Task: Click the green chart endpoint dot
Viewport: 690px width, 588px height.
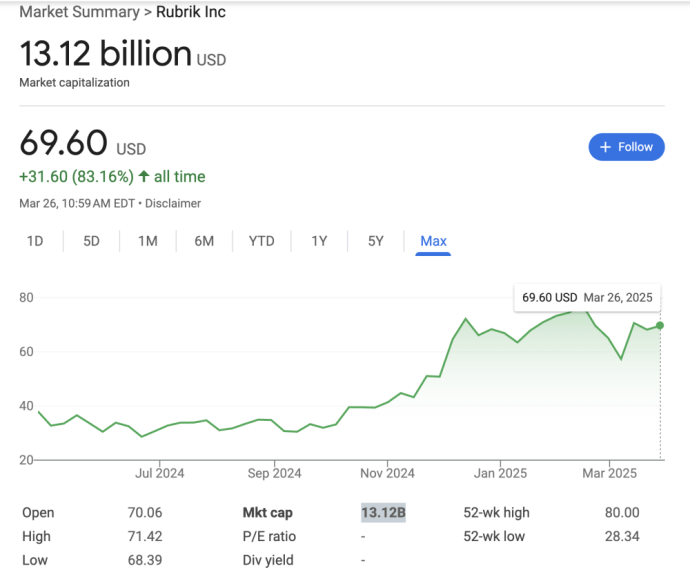Action: point(660,325)
